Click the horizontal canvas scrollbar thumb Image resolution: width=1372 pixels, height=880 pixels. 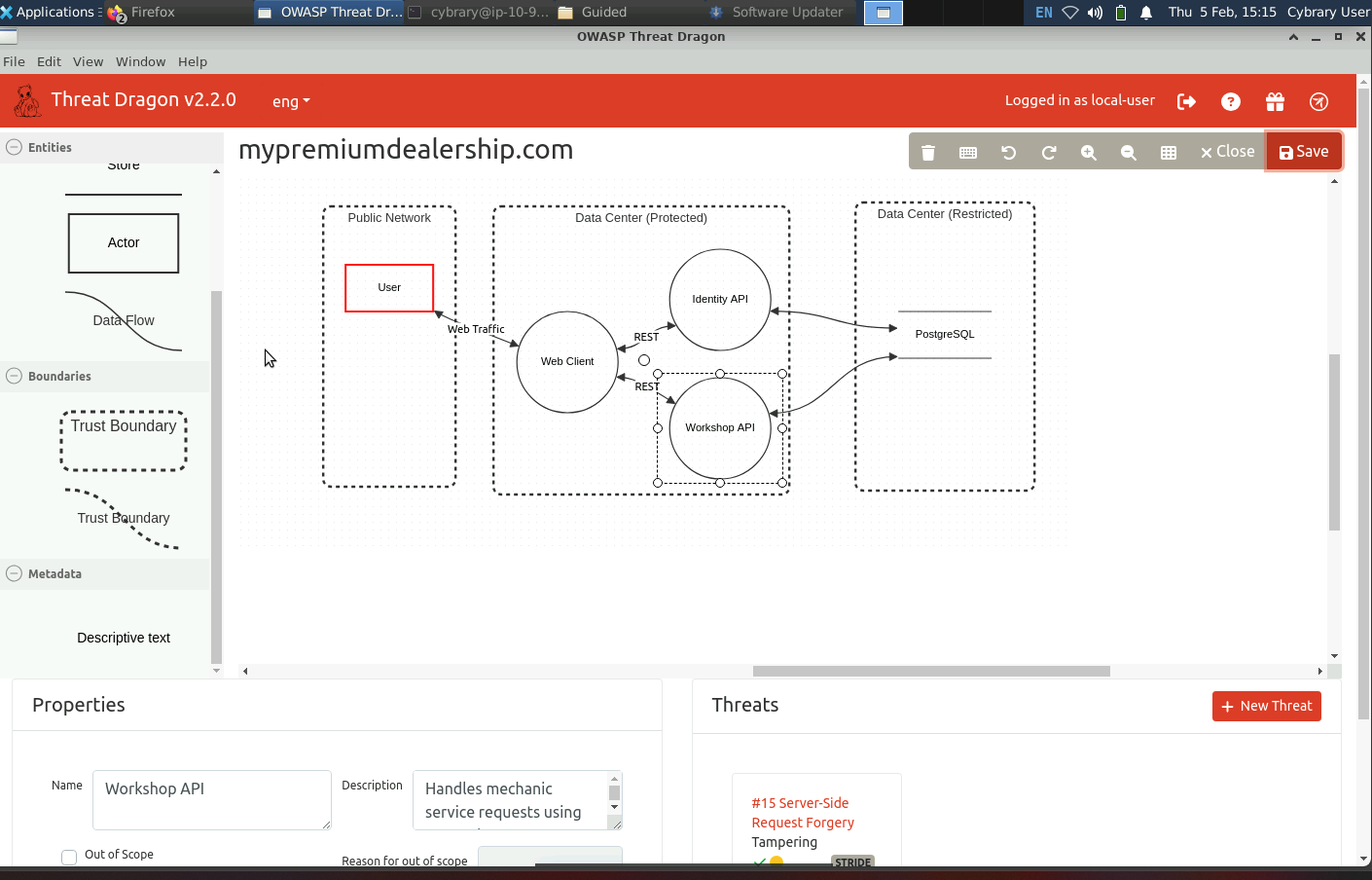point(930,671)
